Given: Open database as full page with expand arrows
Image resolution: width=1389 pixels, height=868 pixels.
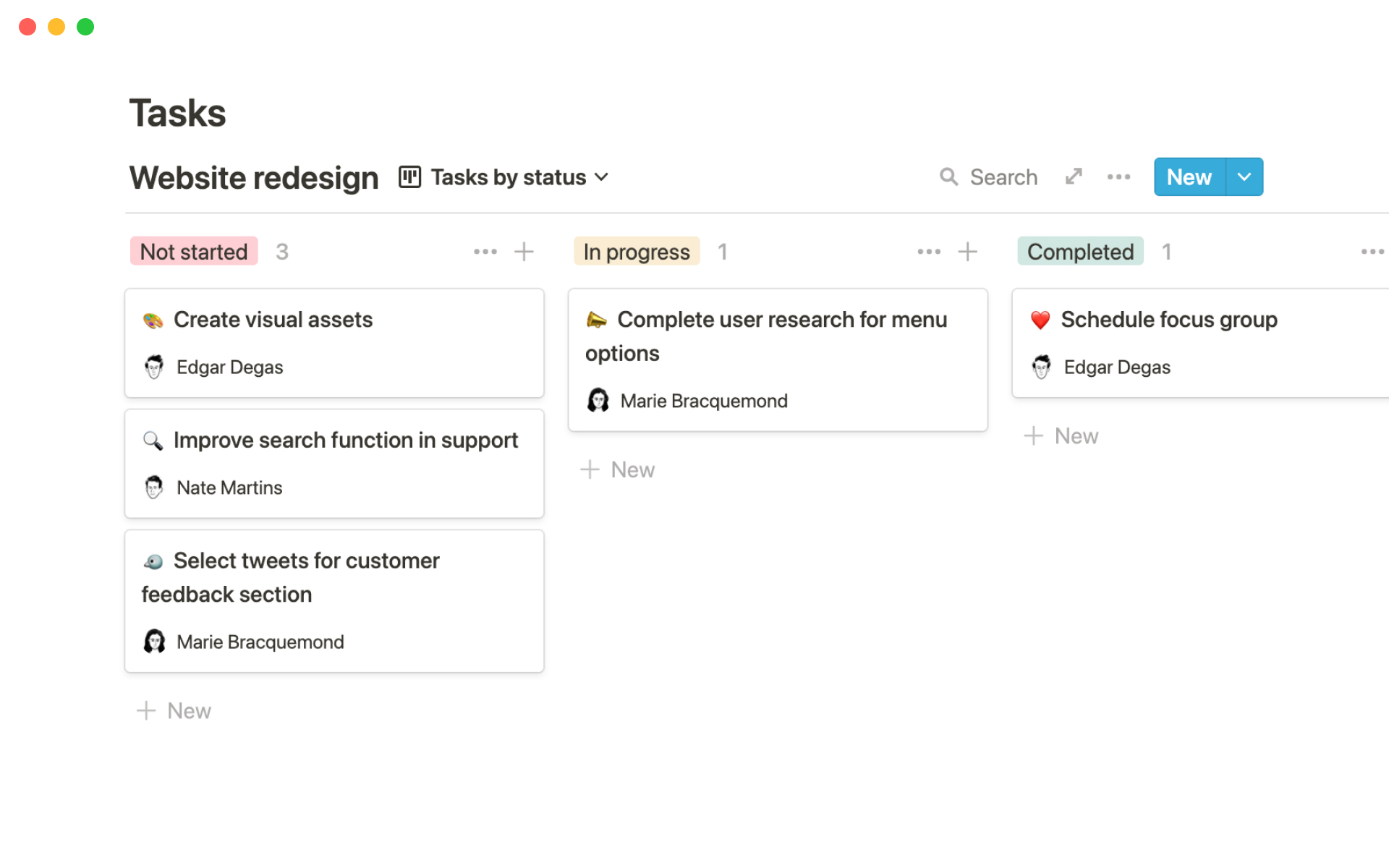Looking at the screenshot, I should pyautogui.click(x=1074, y=177).
